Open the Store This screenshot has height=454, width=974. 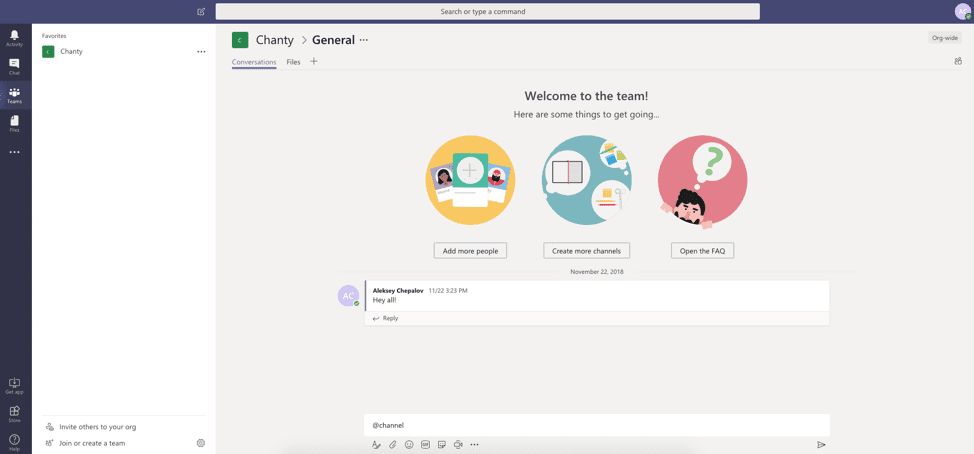pyautogui.click(x=14, y=414)
